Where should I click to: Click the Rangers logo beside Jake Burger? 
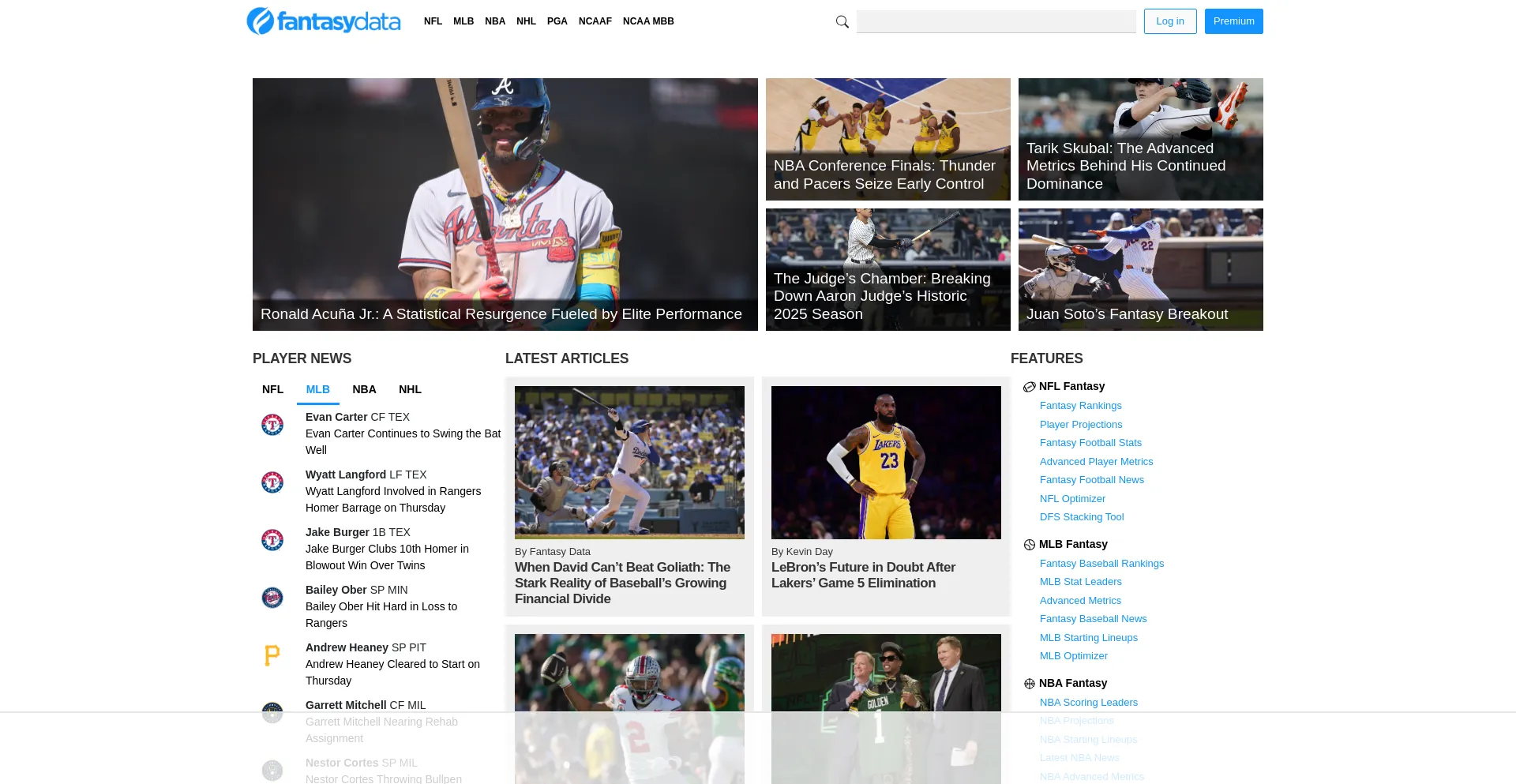(x=272, y=540)
